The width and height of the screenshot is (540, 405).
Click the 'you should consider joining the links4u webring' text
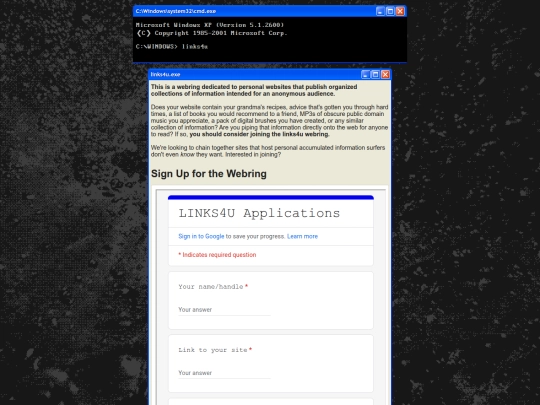pos(259,134)
